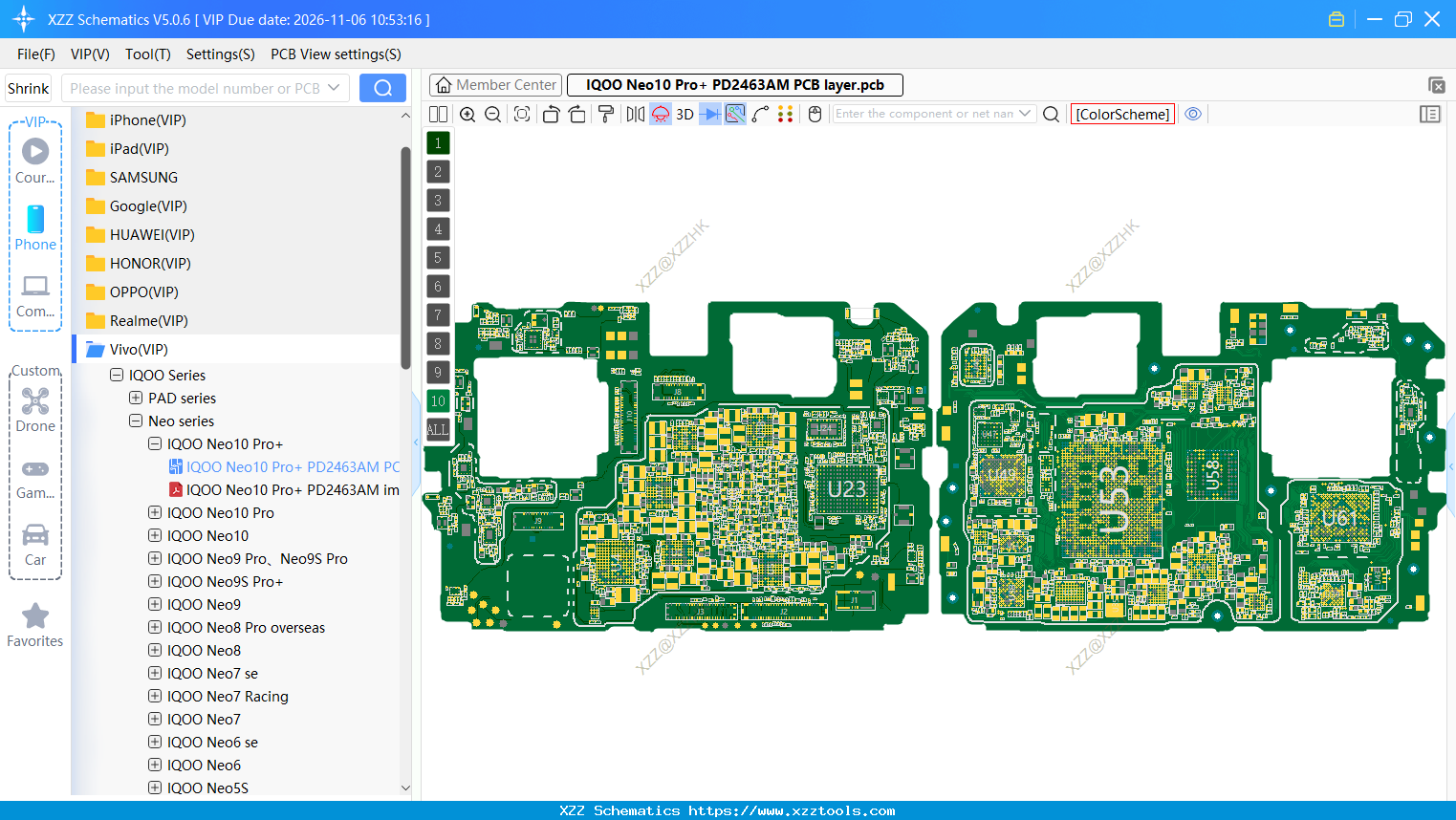
Task: Open the mouse settings tool
Action: pyautogui.click(x=814, y=114)
